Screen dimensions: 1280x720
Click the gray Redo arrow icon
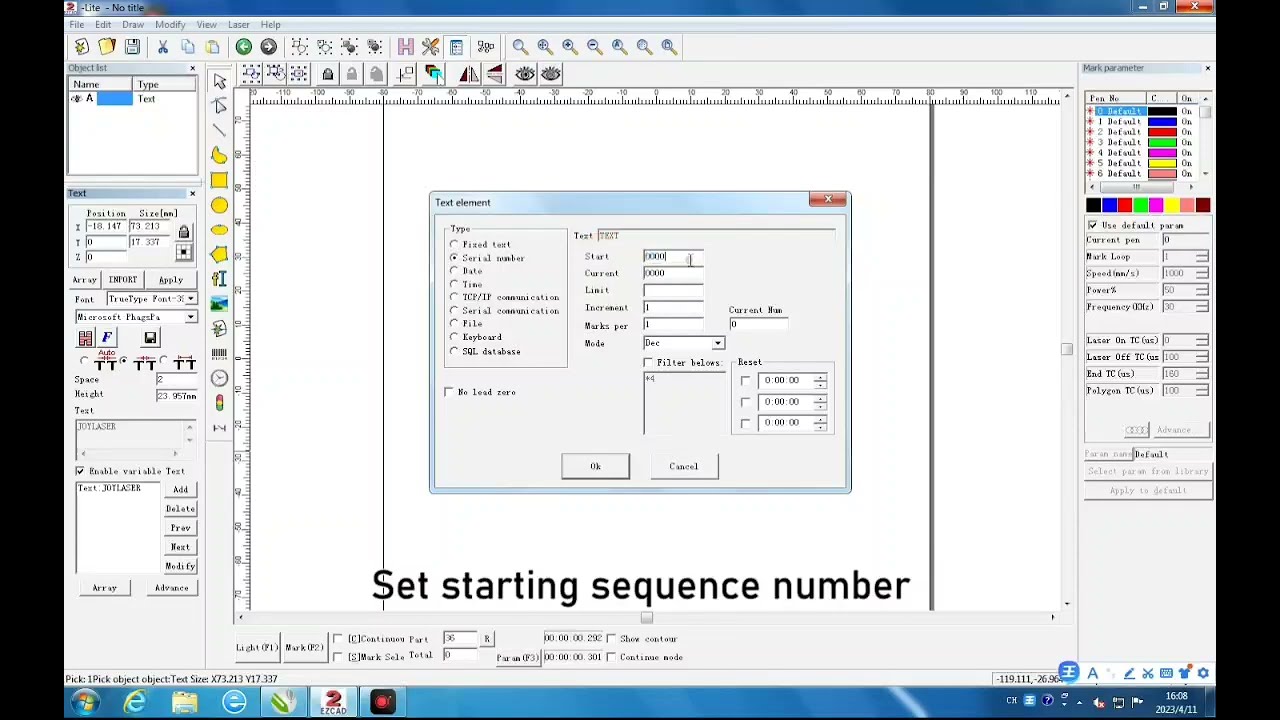pyautogui.click(x=268, y=47)
